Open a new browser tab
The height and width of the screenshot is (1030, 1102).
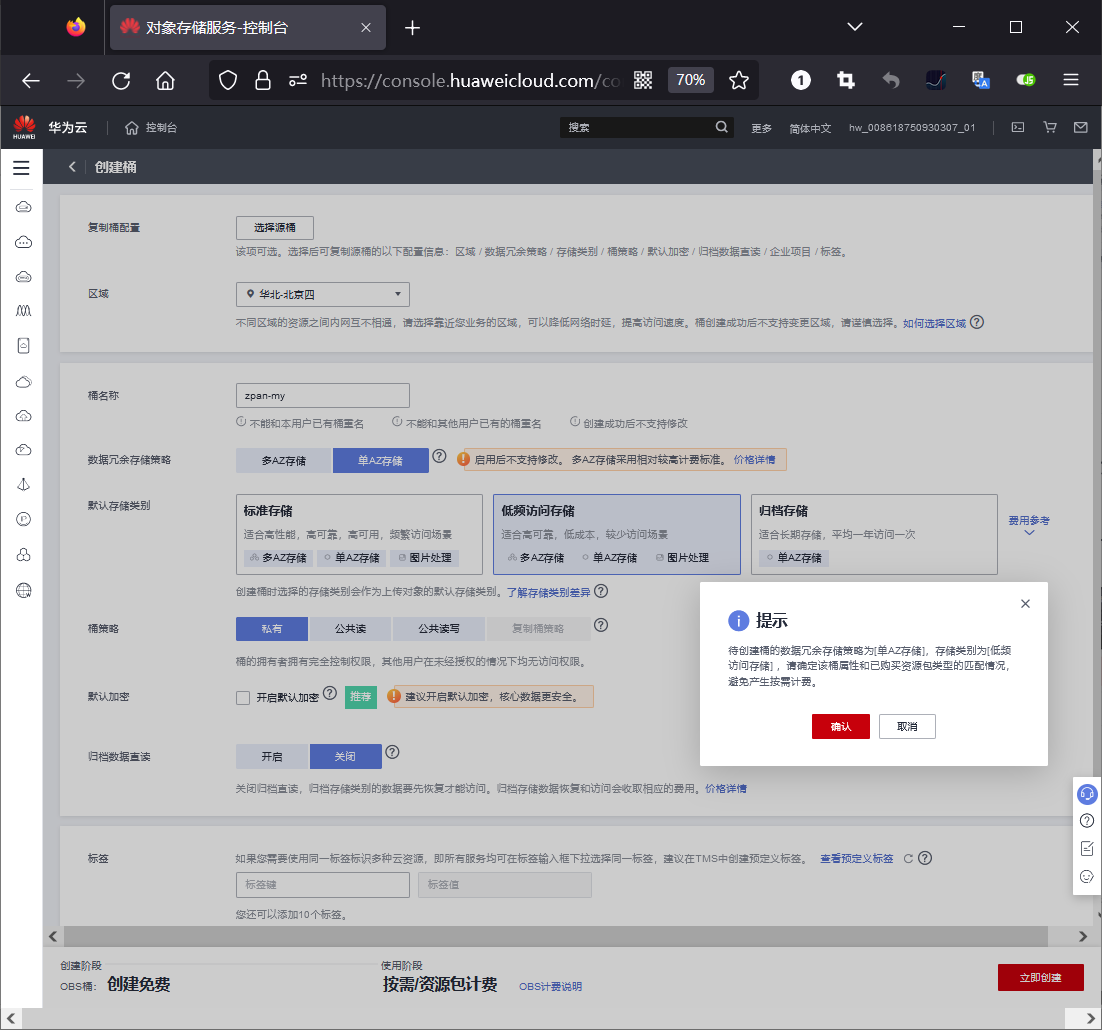[413, 27]
